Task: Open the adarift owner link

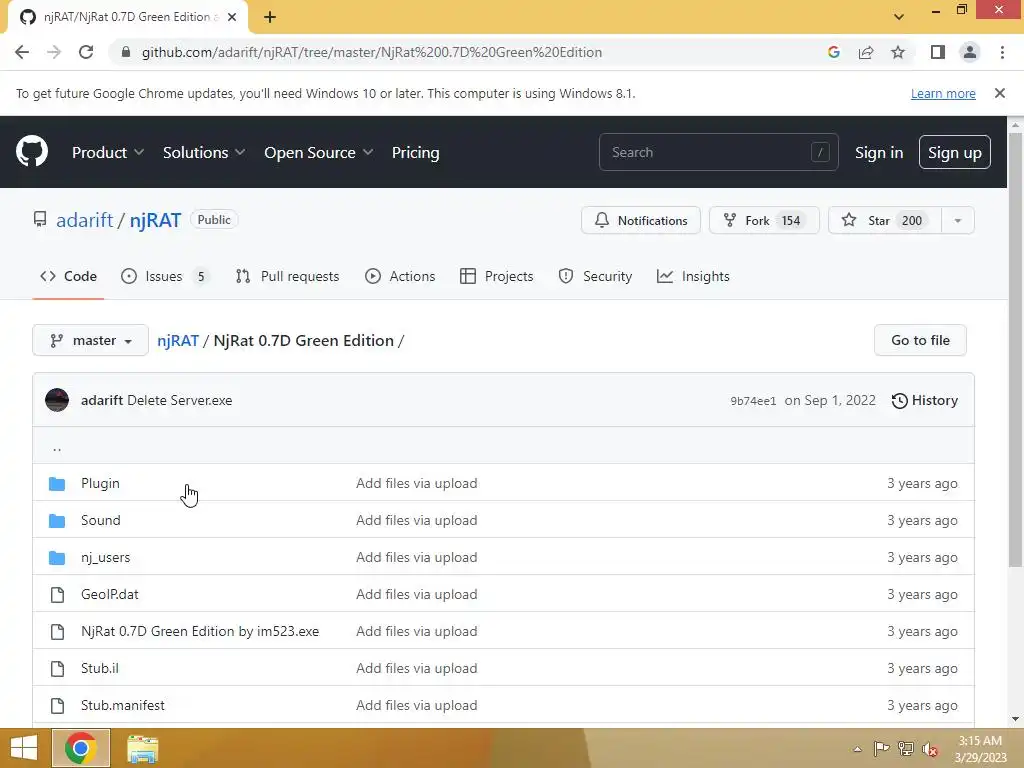Action: coord(85,220)
